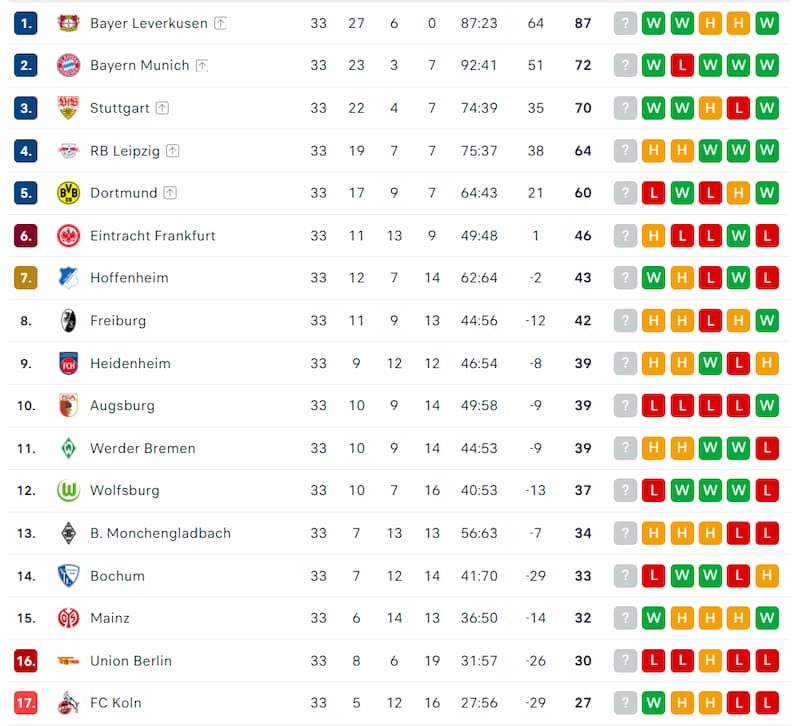Click the arrow icon next to RB Leipzig
The height and width of the screenshot is (726, 800).
click(173, 151)
